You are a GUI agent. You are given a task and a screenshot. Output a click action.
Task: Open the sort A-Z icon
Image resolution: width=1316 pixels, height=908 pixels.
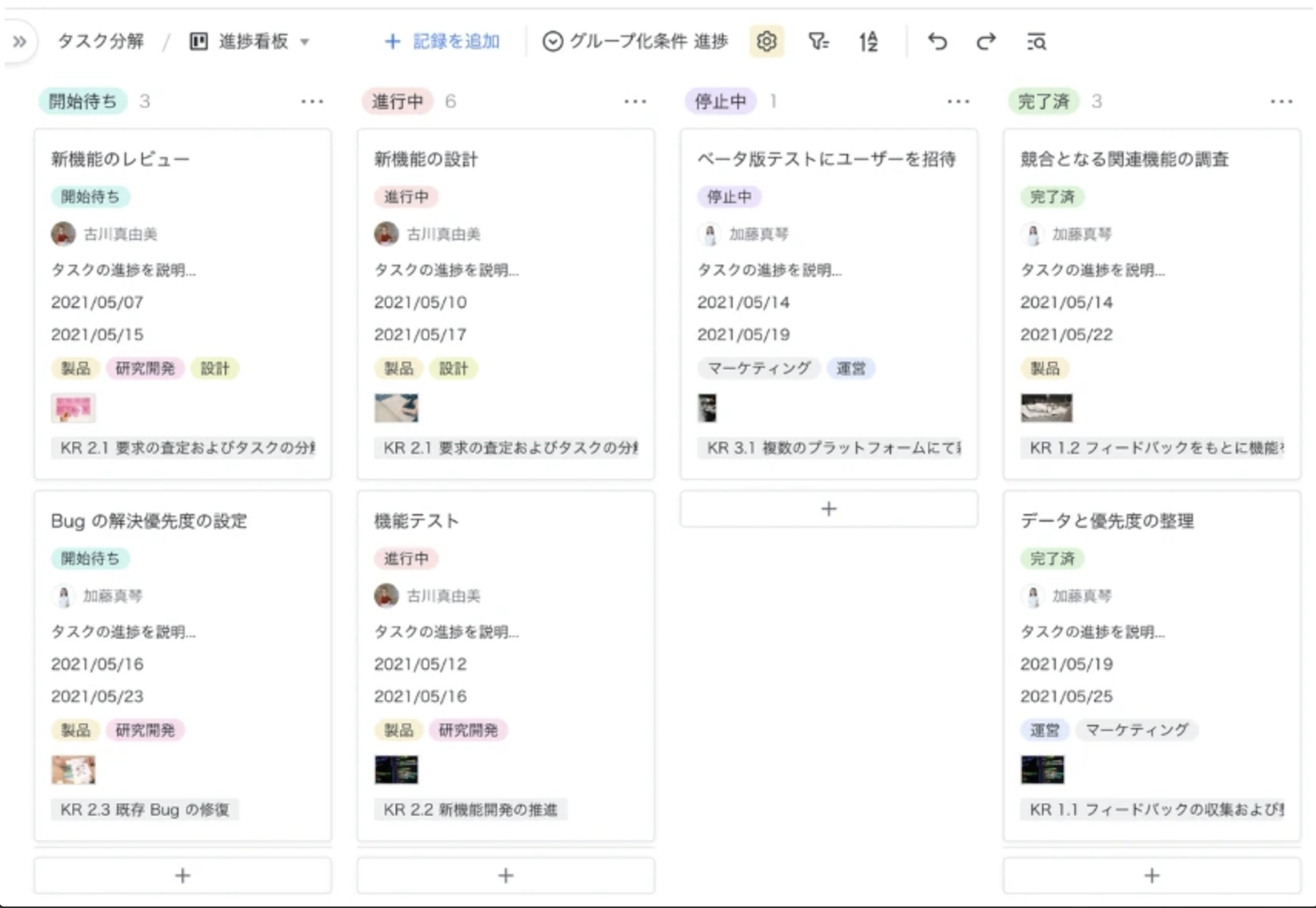tap(868, 42)
